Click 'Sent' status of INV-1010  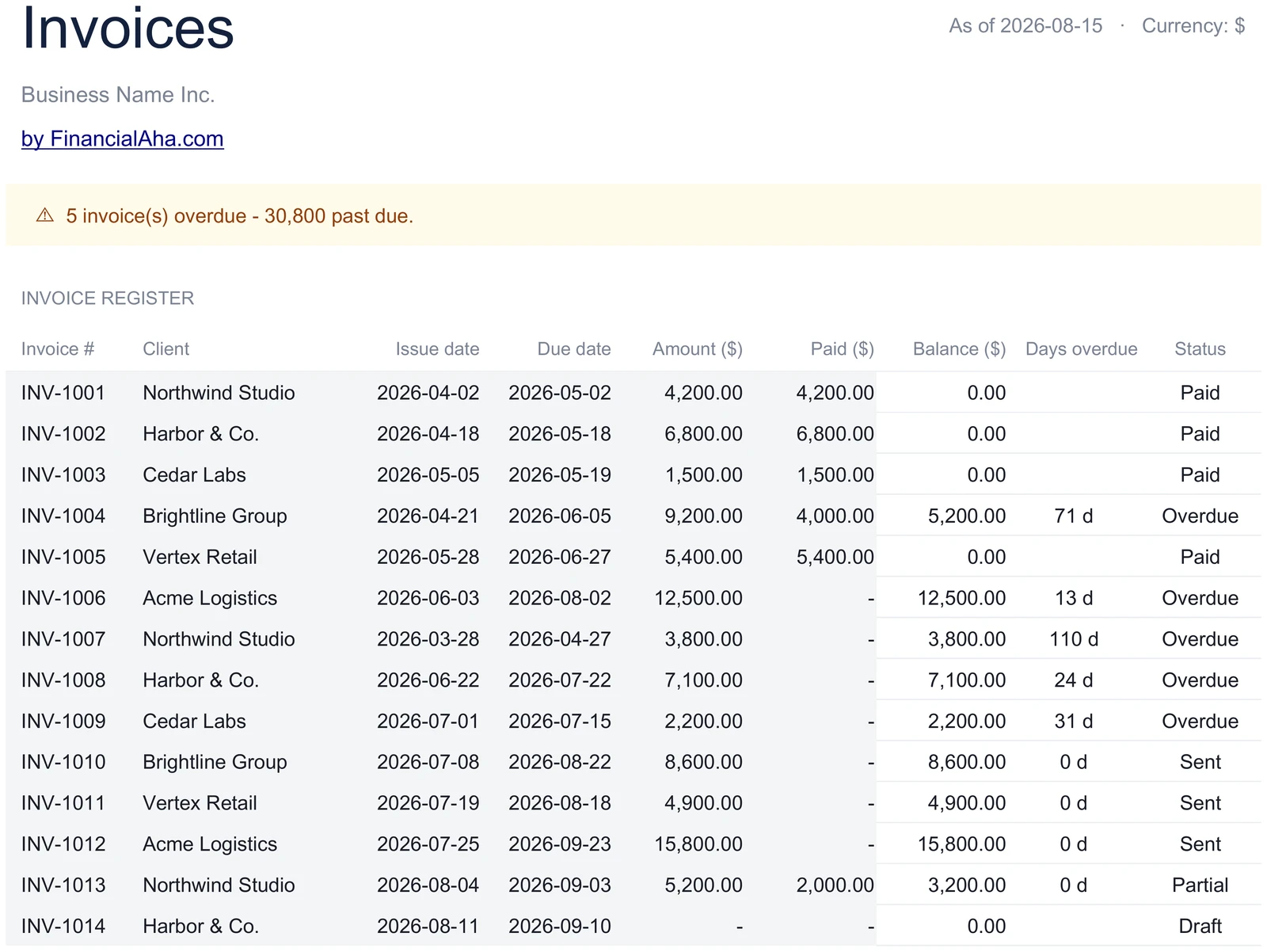tap(1200, 763)
